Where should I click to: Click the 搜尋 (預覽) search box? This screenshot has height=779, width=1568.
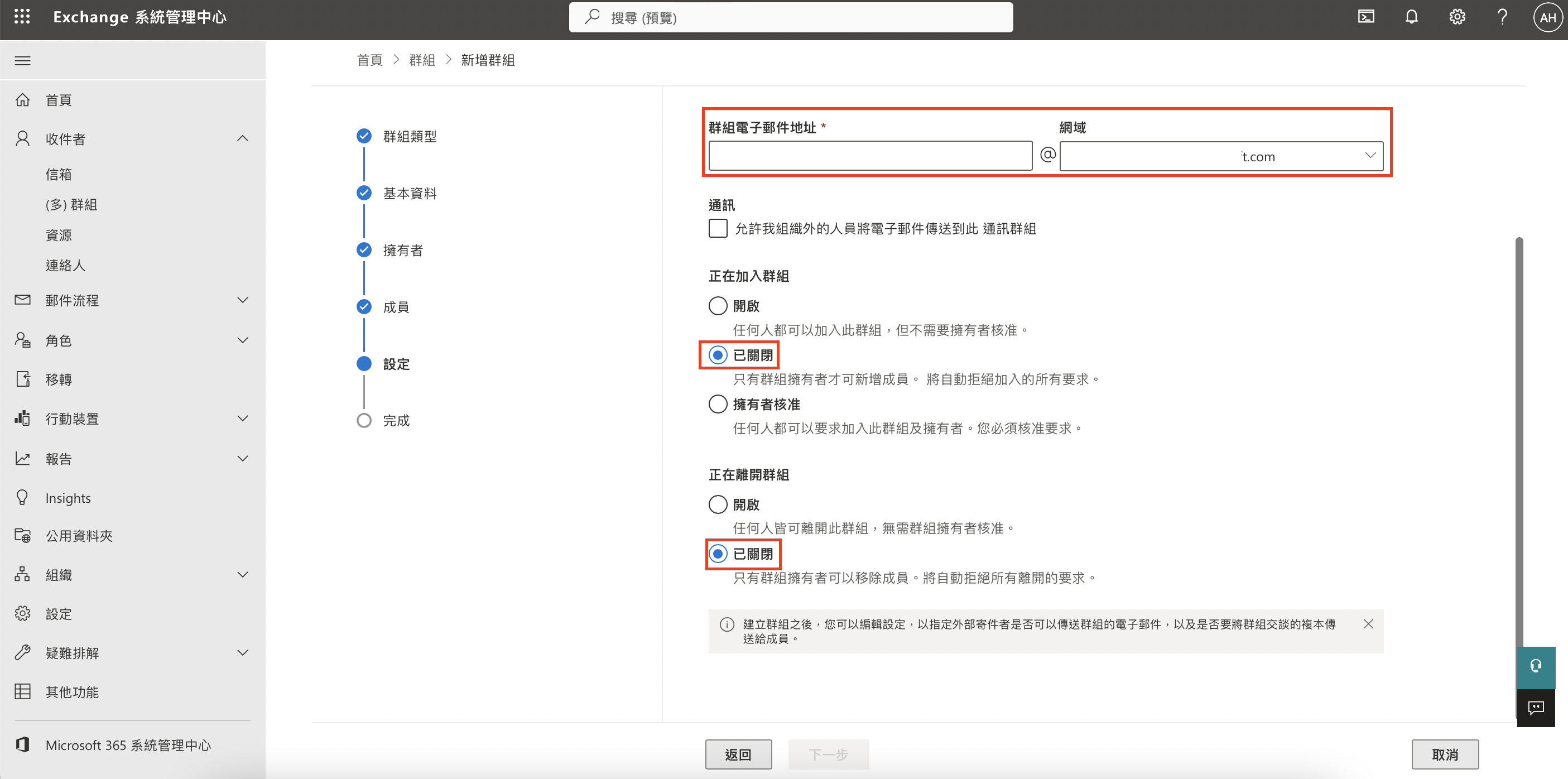[x=791, y=17]
